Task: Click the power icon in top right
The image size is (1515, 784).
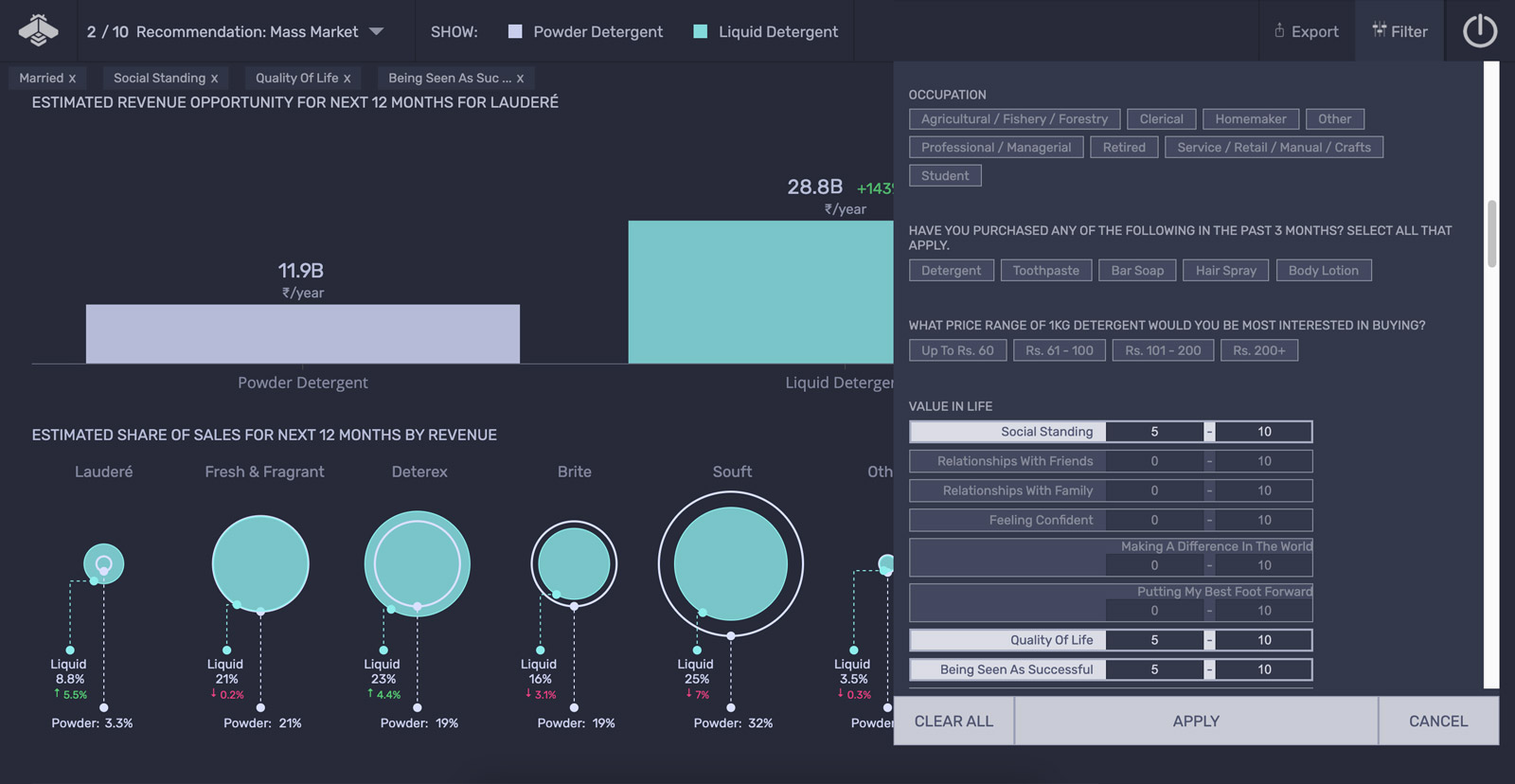Action: click(1480, 31)
